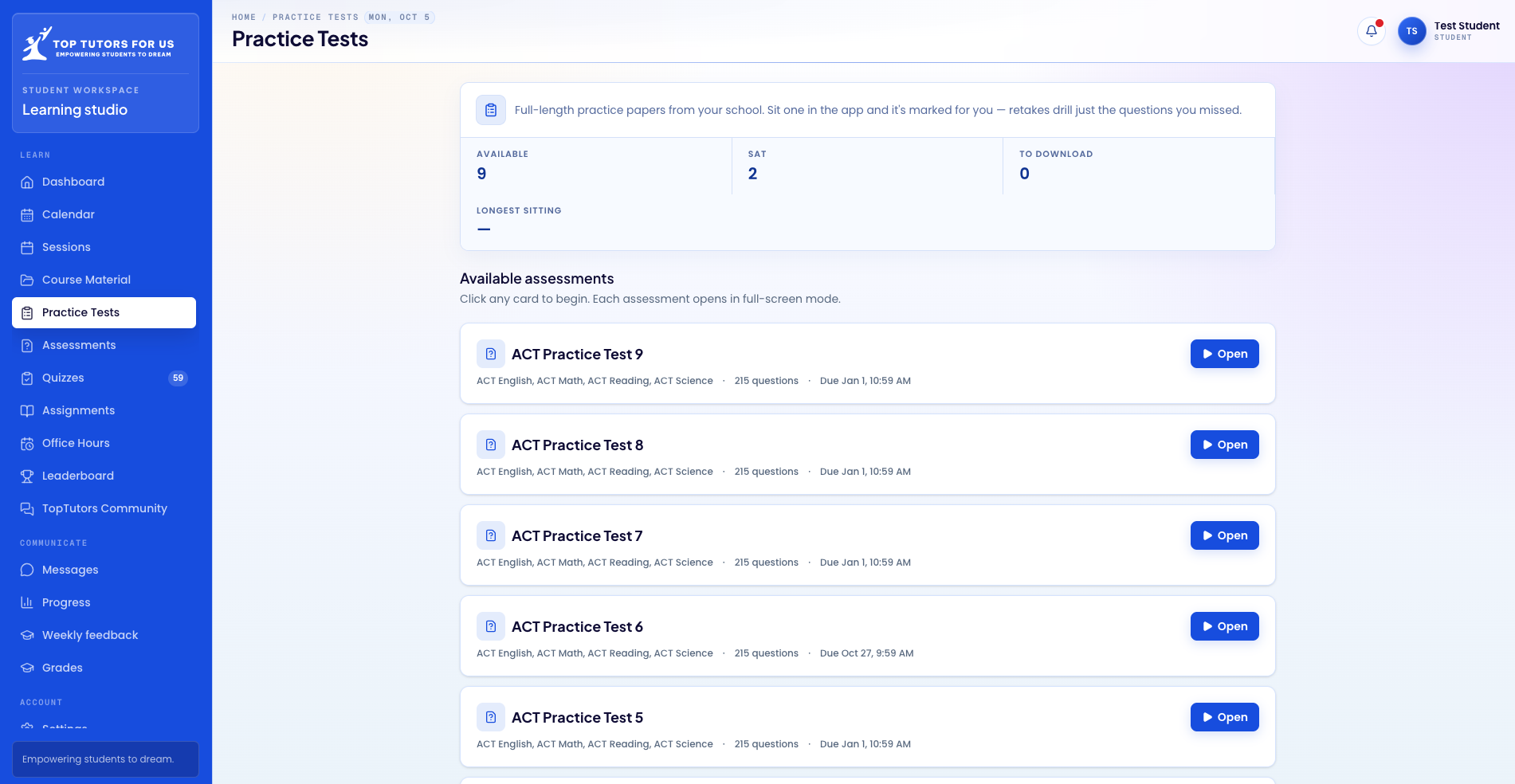Click the clipboard icon in the info banner
This screenshot has height=784, width=1515.
(491, 110)
